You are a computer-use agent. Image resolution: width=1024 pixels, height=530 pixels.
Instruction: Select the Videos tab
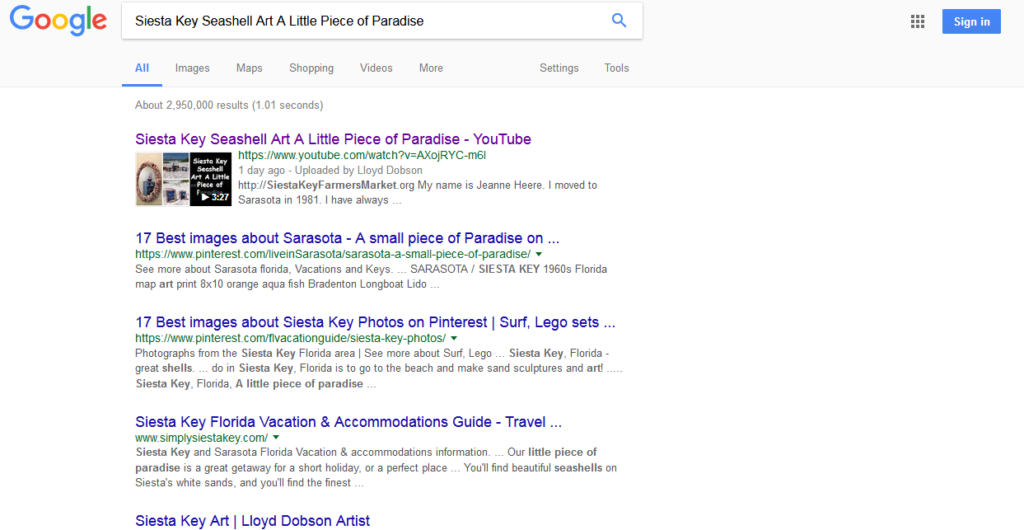376,68
